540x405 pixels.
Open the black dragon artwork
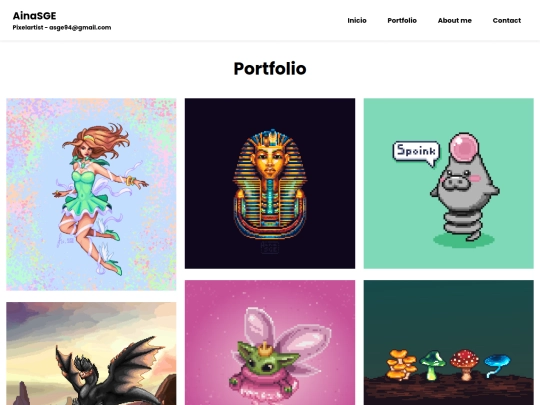click(x=91, y=354)
